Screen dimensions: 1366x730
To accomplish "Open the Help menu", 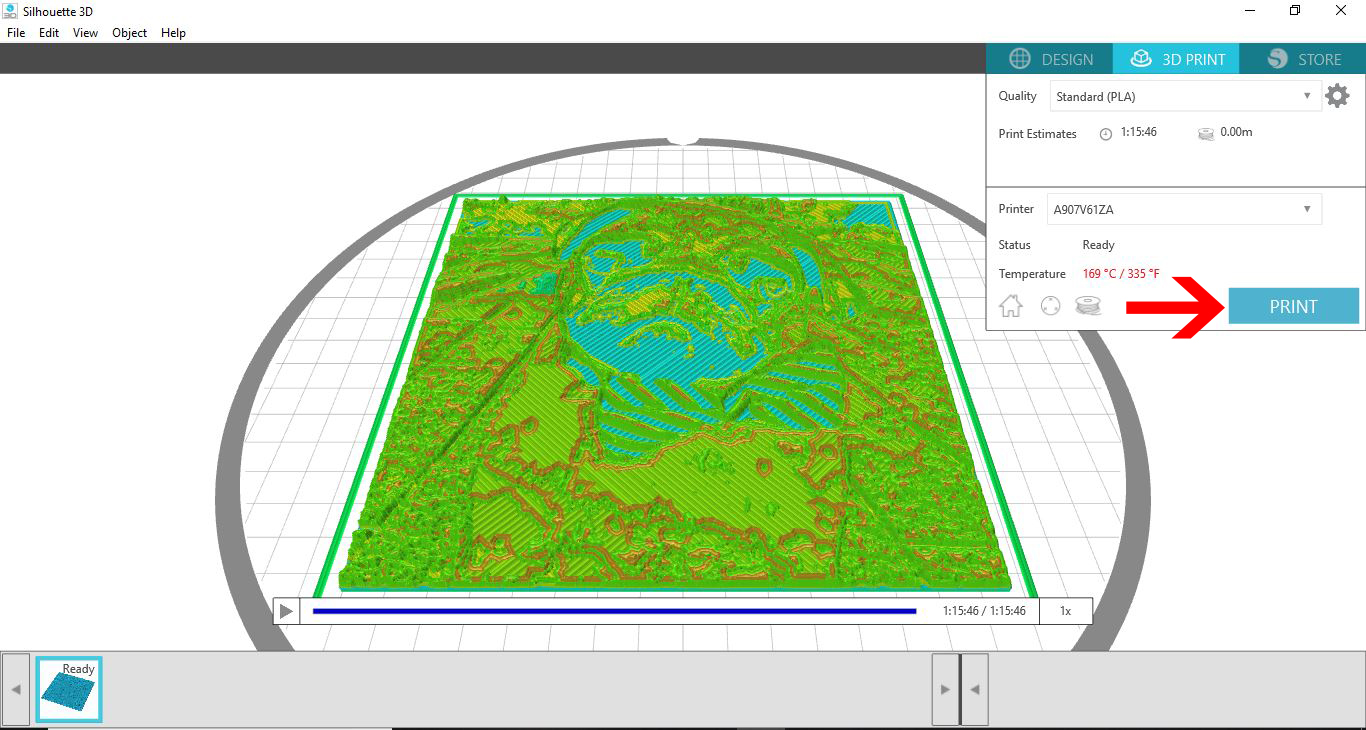I will (x=174, y=33).
